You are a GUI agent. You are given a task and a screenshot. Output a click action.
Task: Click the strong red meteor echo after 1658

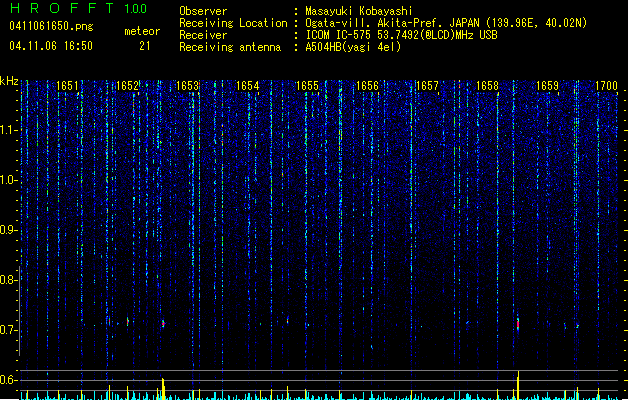pyautogui.click(x=518, y=323)
